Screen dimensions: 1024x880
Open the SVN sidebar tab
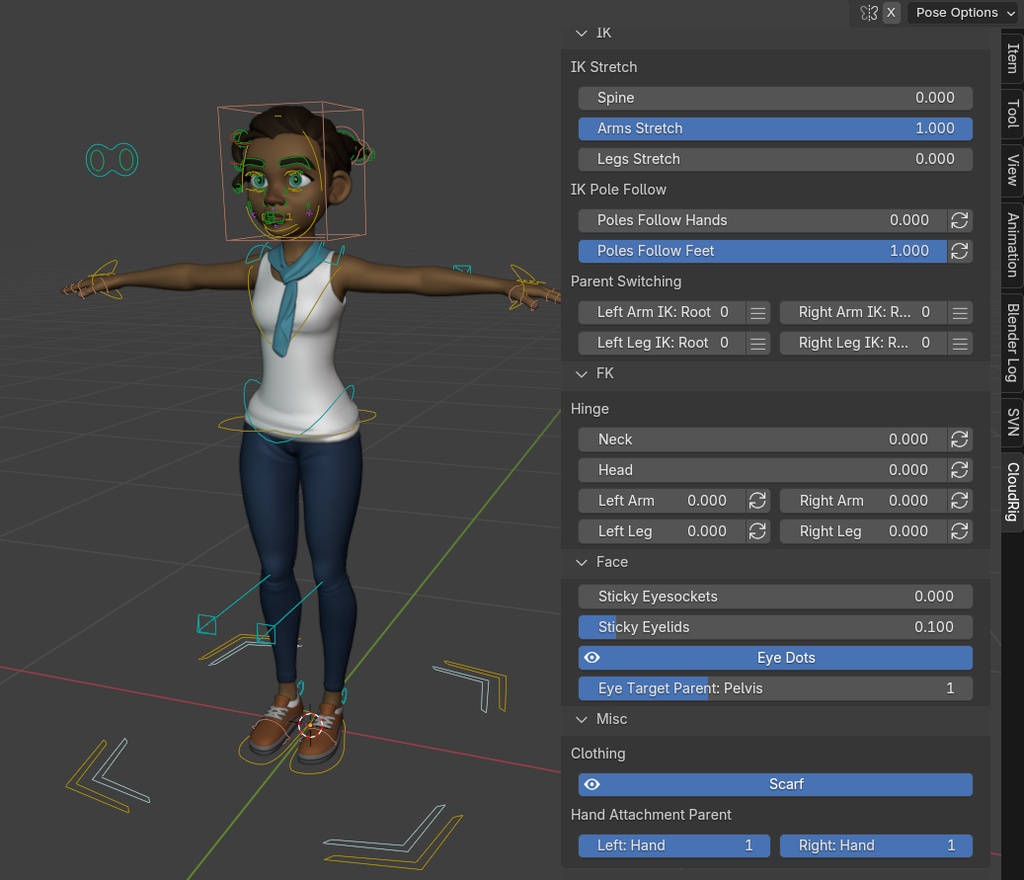tap(1012, 423)
